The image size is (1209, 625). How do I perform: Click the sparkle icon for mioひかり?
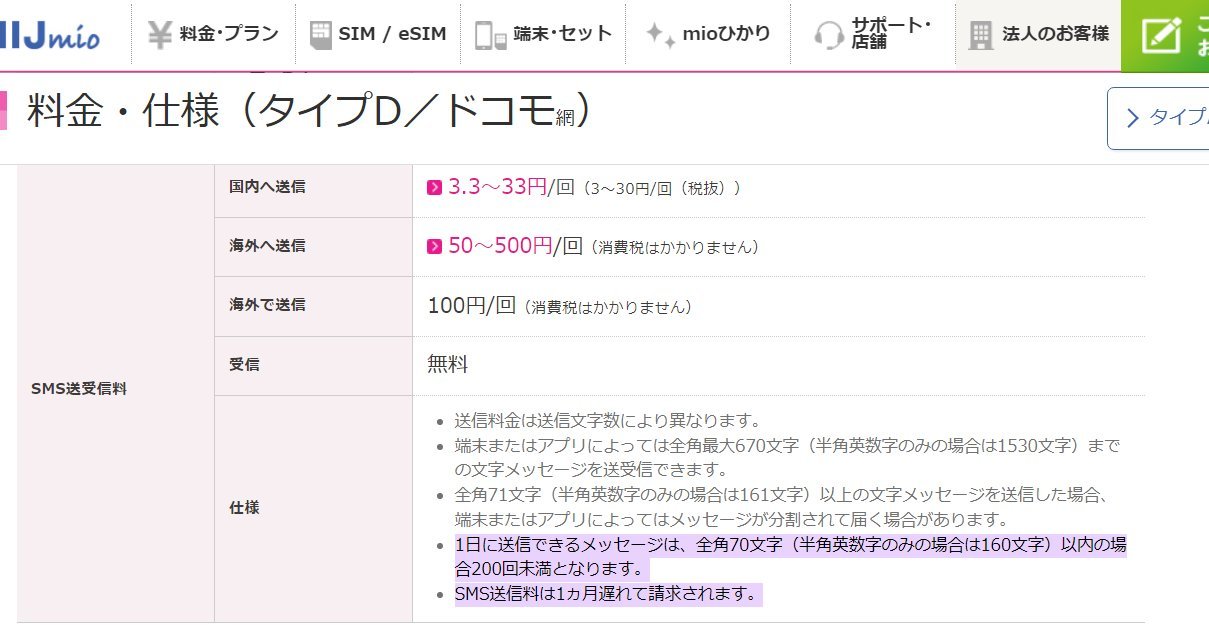(x=660, y=35)
